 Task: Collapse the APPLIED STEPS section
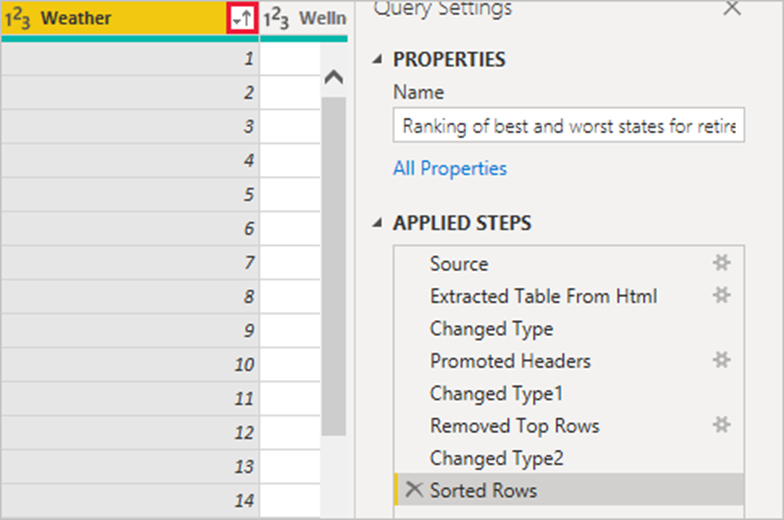(377, 222)
